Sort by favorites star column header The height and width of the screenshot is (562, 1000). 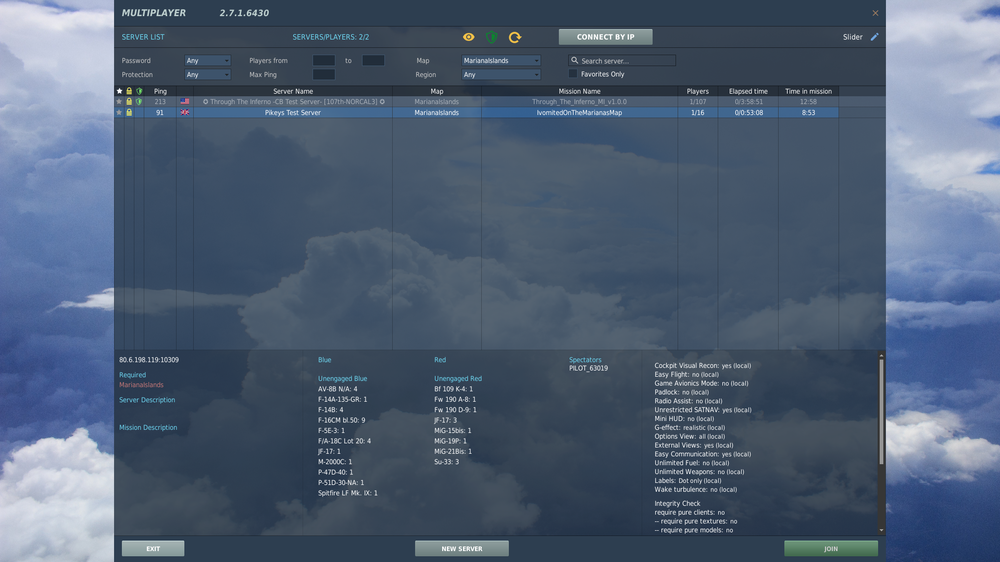click(119, 91)
